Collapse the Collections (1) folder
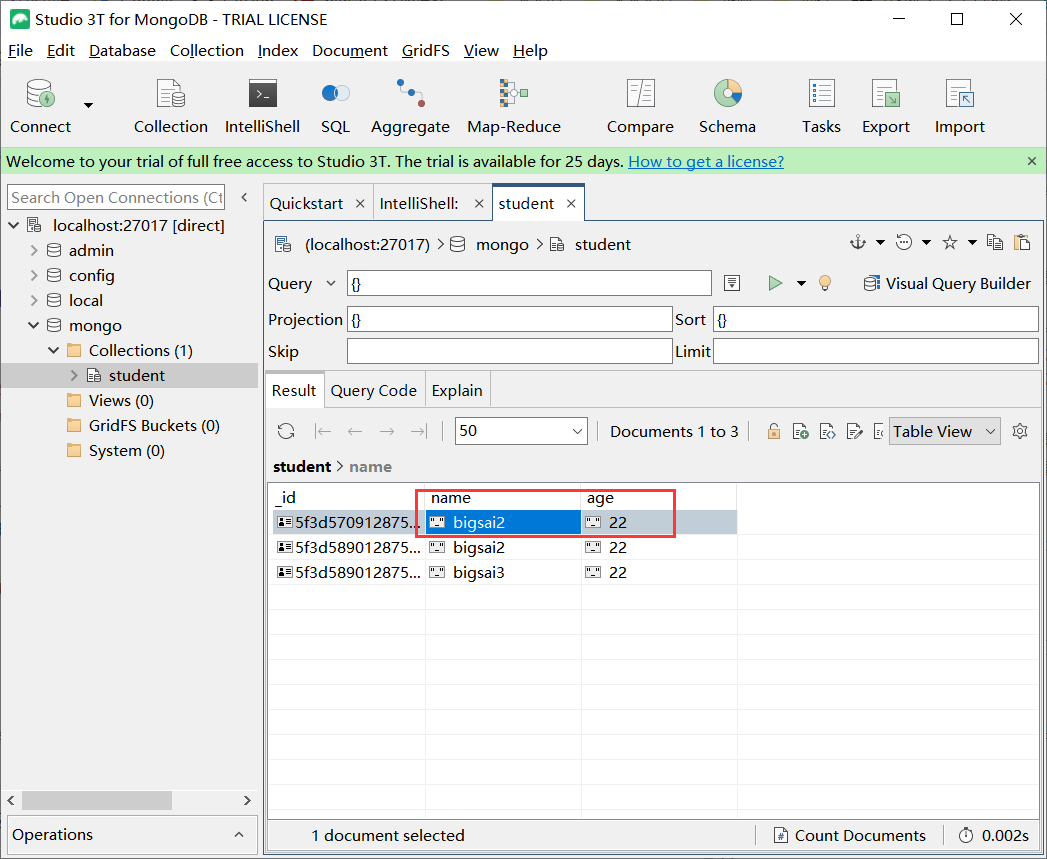The height and width of the screenshot is (859, 1047). (53, 350)
